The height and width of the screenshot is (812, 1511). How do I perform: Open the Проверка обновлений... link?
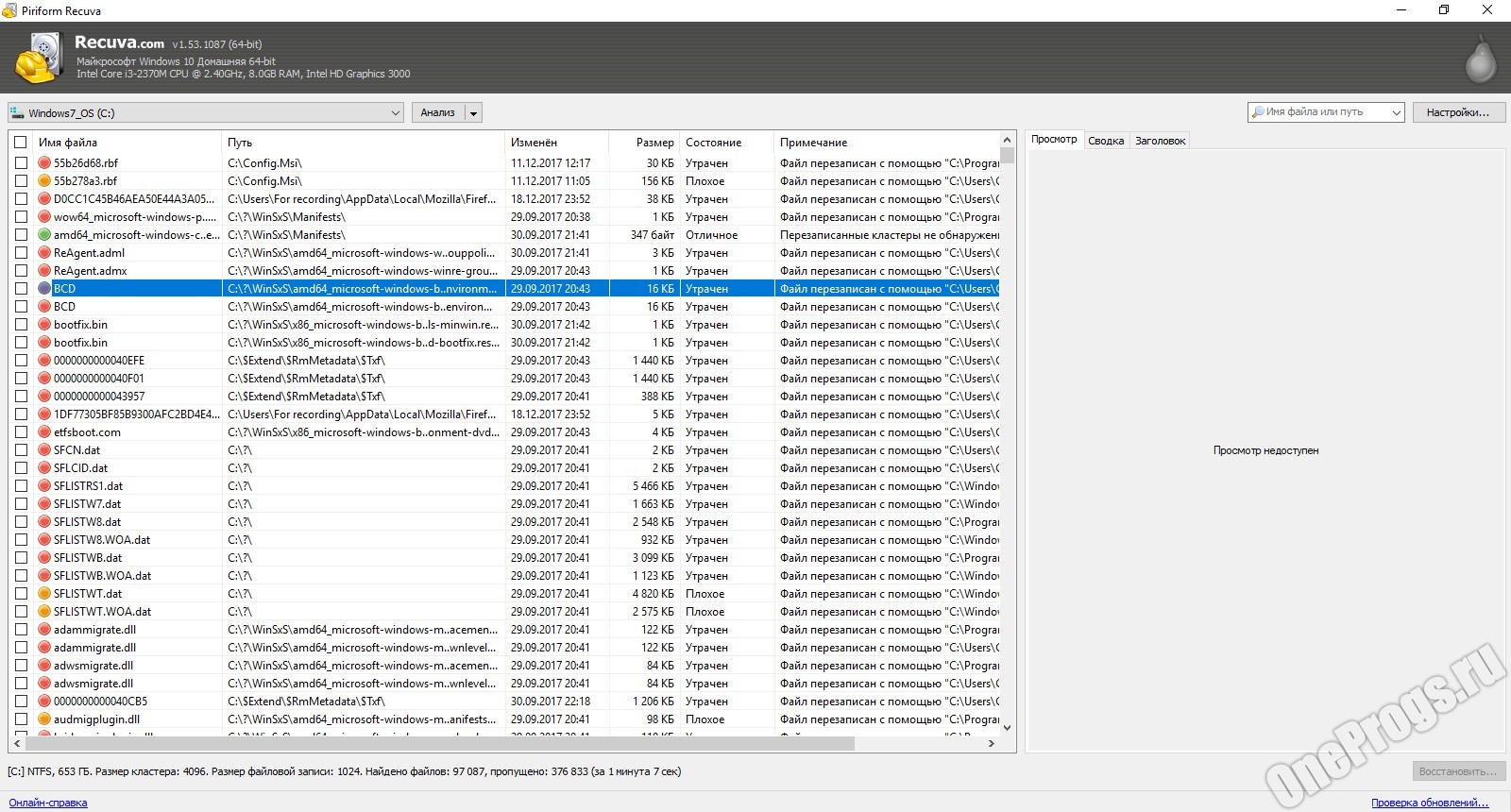click(1430, 803)
